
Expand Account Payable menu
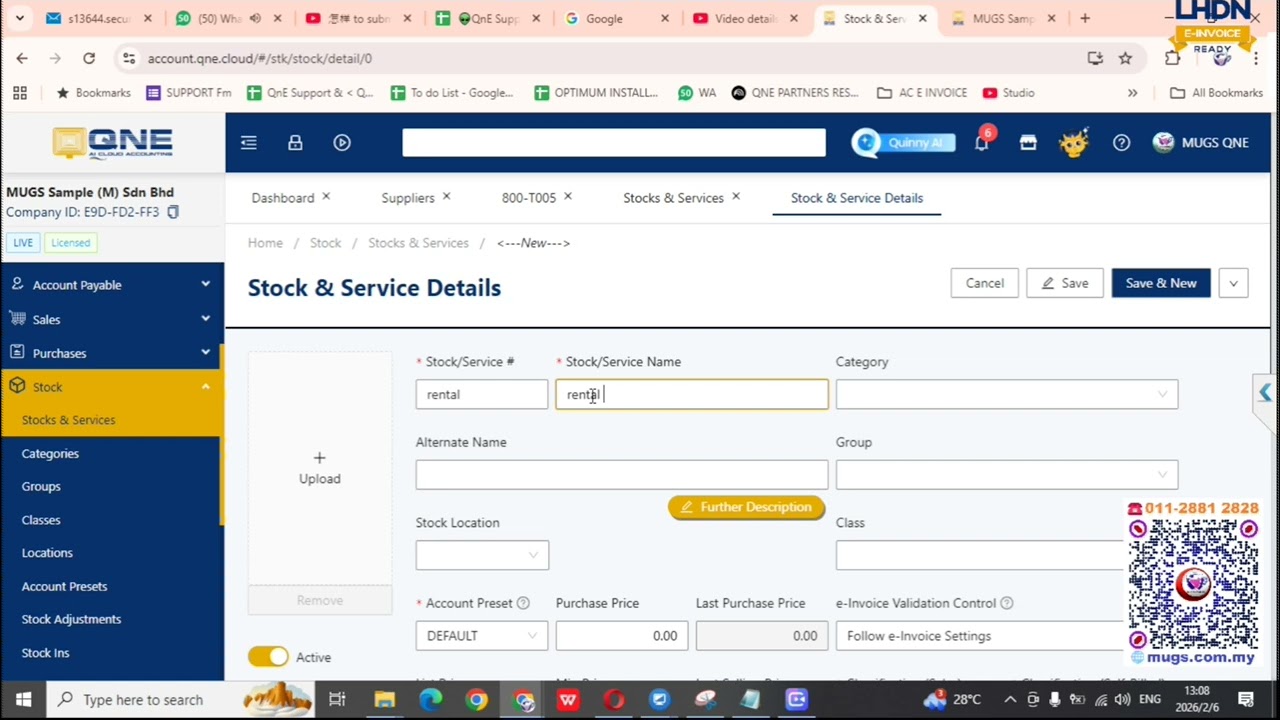pyautogui.click(x=112, y=285)
